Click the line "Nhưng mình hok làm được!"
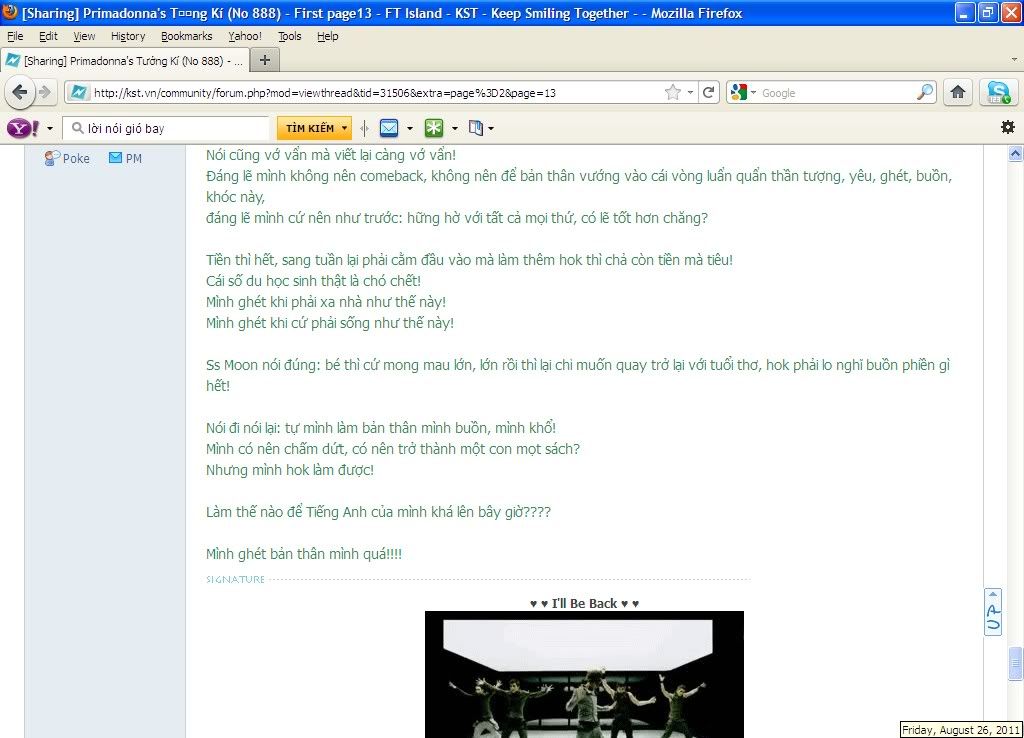The width and height of the screenshot is (1024, 738). pyautogui.click(x=289, y=470)
